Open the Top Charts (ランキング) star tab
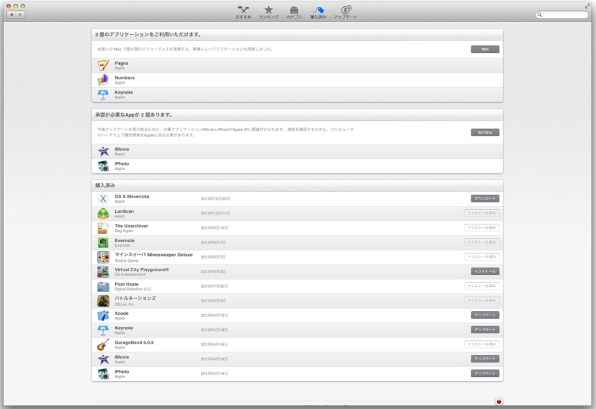596x409 pixels. (x=269, y=12)
